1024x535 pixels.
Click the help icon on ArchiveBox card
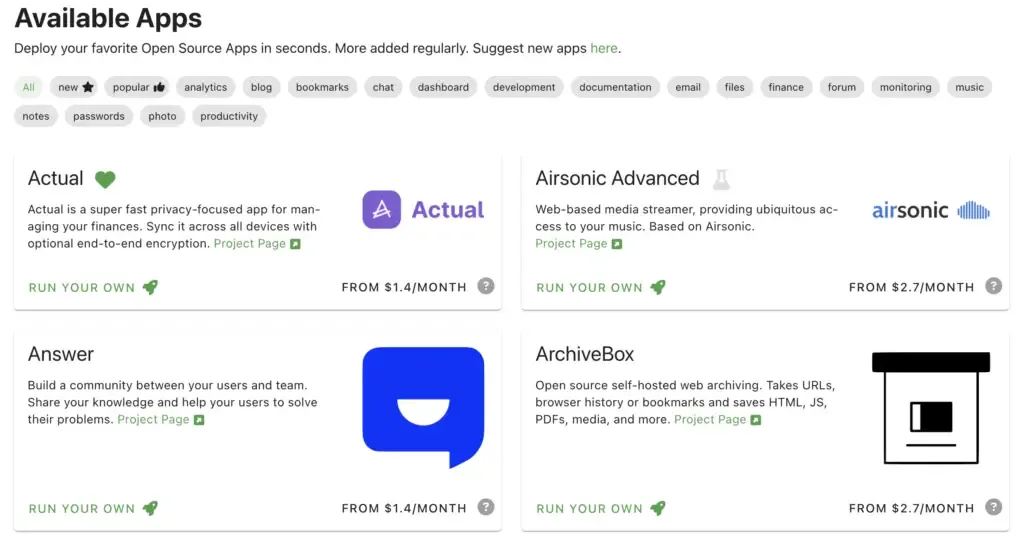point(993,507)
